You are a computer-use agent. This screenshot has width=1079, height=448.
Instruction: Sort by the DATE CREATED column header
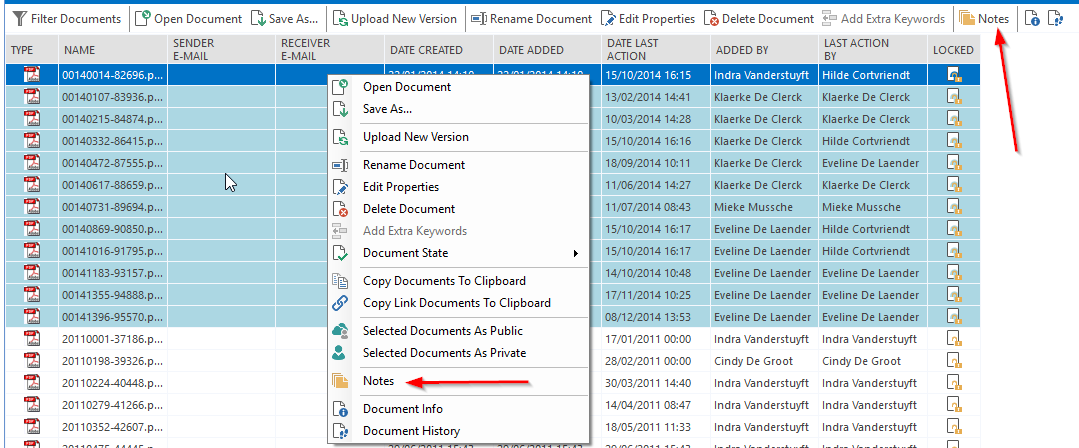(439, 50)
